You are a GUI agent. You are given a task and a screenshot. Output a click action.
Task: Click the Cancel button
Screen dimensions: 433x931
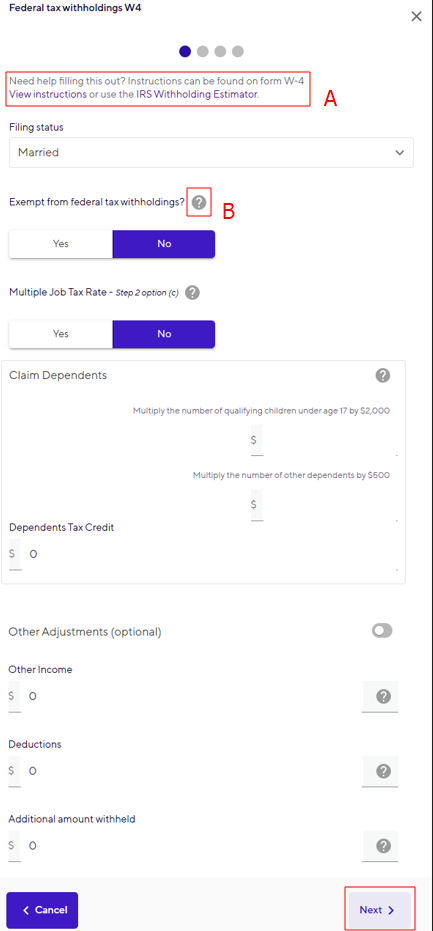click(x=42, y=910)
